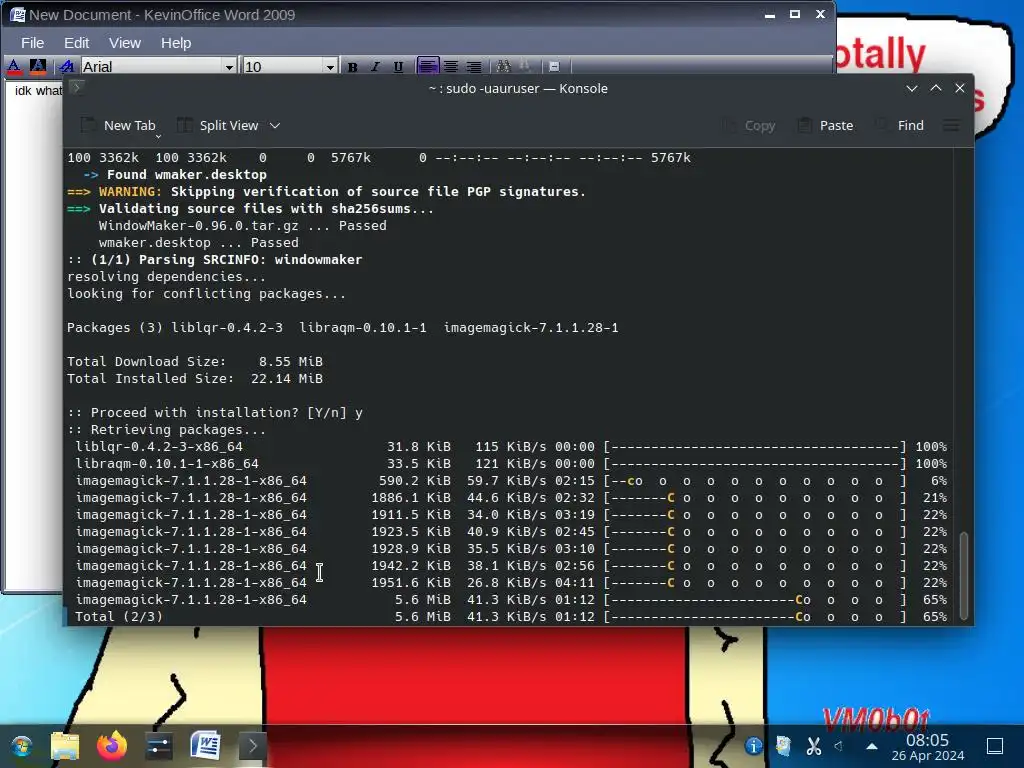Viewport: 1024px width, 768px height.
Task: Open the File menu in Word
Action: [33, 43]
